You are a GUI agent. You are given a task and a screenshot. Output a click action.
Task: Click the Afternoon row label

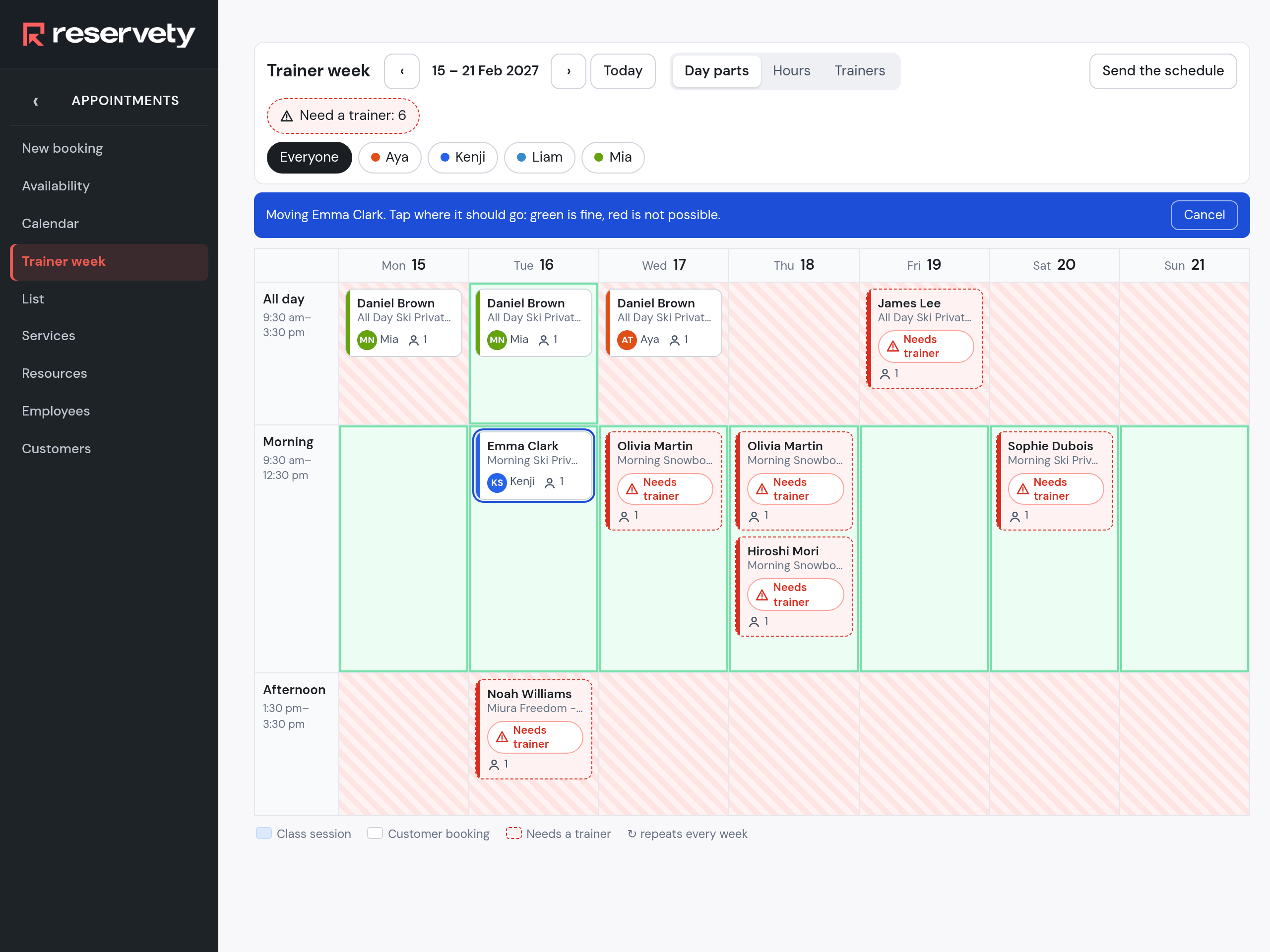point(294,690)
